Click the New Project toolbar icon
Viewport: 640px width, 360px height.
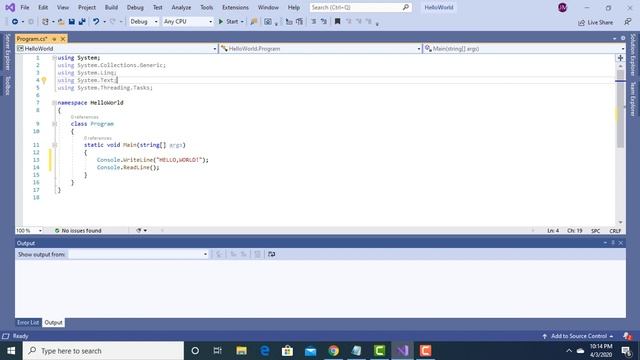click(45, 22)
